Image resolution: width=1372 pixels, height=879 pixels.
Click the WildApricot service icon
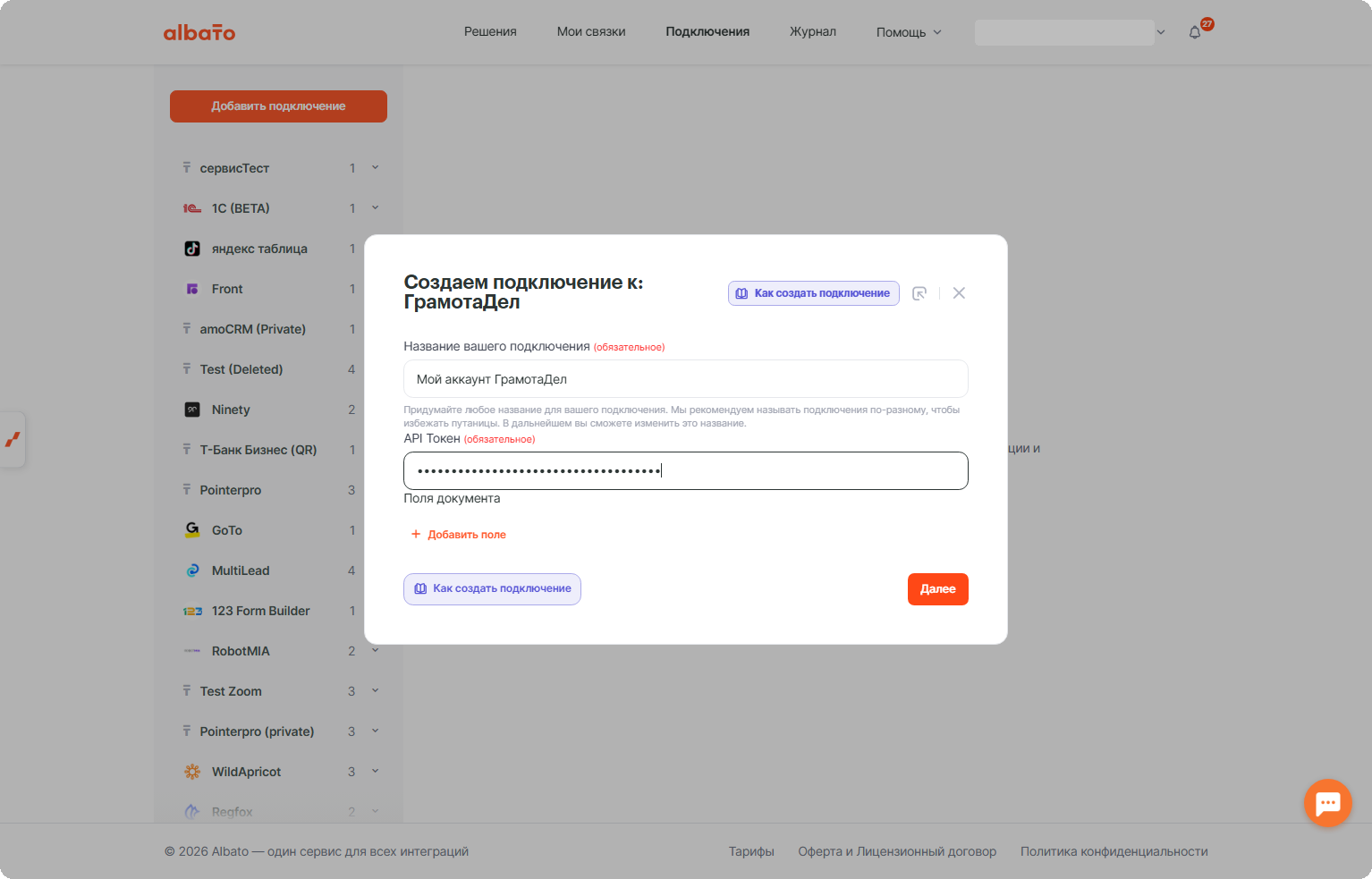[192, 772]
